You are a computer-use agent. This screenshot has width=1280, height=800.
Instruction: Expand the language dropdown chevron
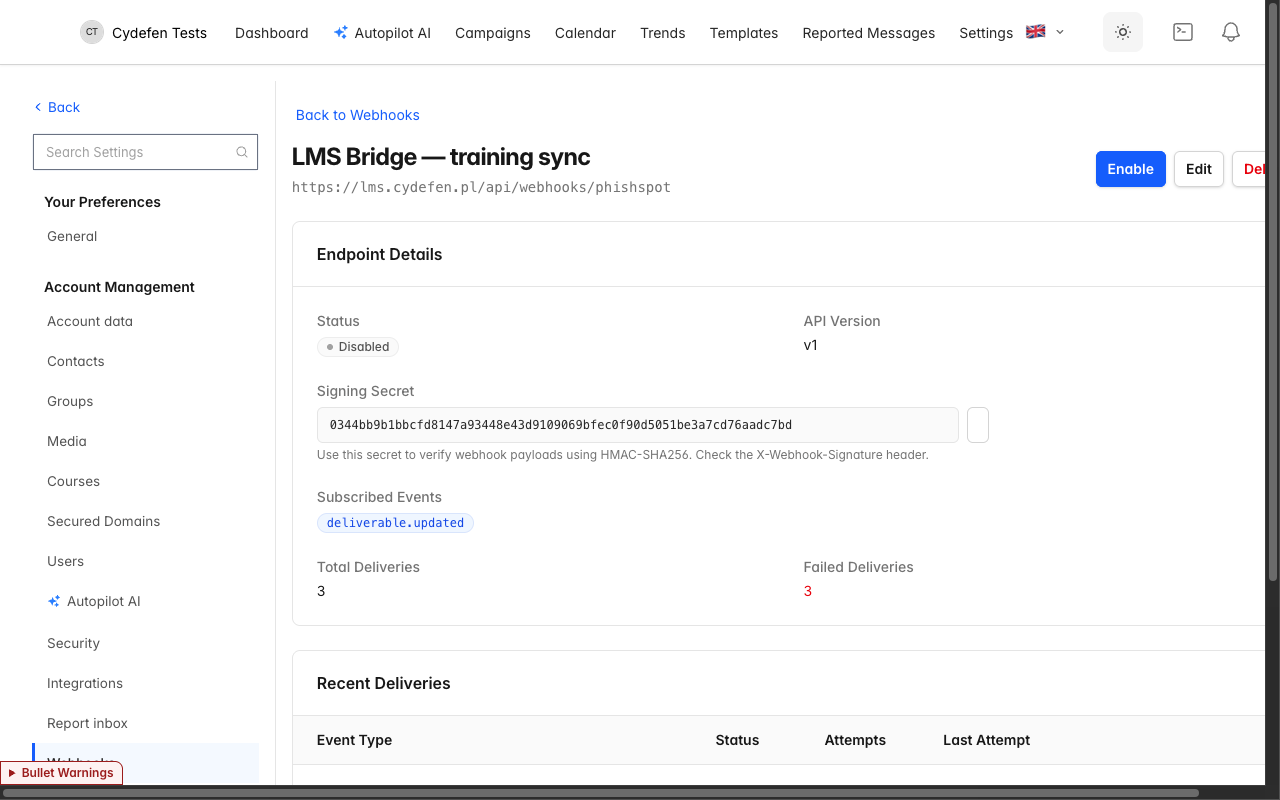[1060, 32]
